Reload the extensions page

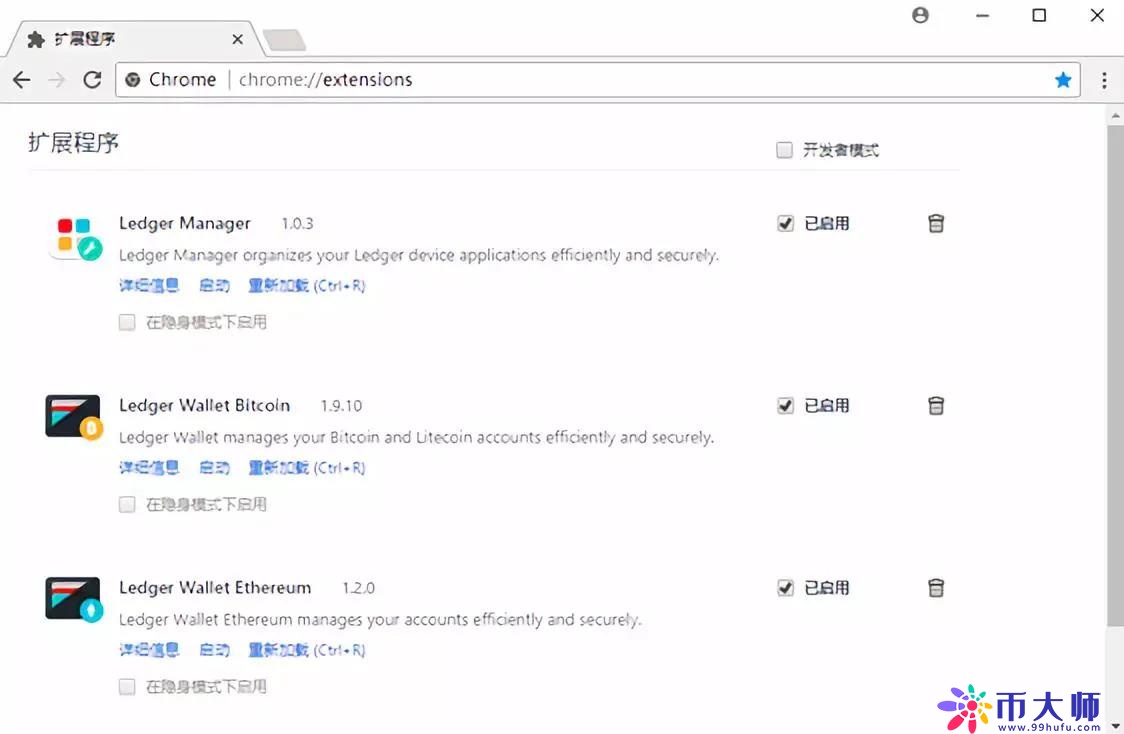click(92, 80)
